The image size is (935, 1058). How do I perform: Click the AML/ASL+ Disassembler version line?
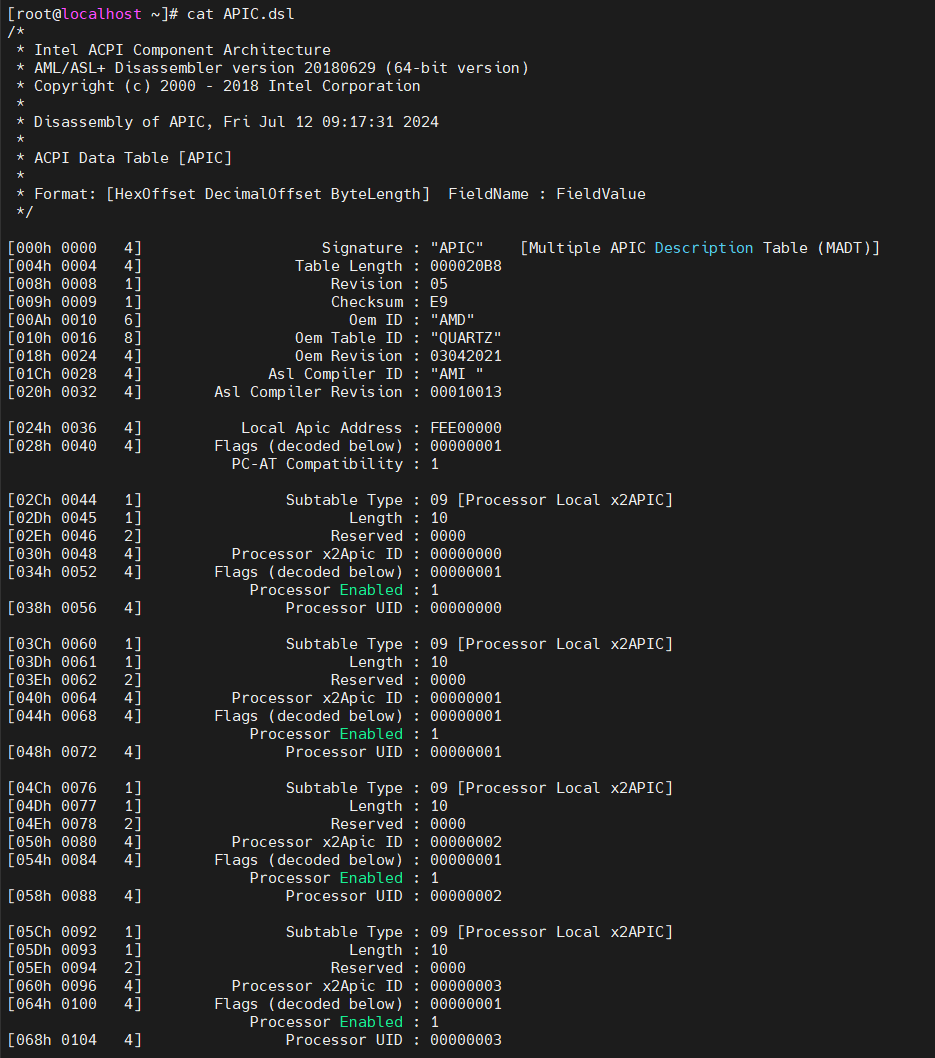[281, 68]
